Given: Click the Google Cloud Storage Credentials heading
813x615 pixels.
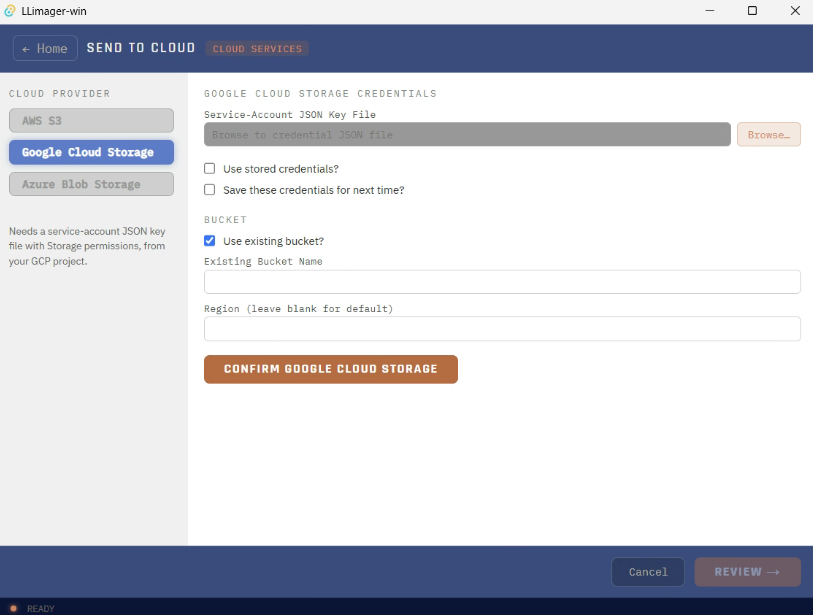Looking at the screenshot, I should tap(320, 94).
